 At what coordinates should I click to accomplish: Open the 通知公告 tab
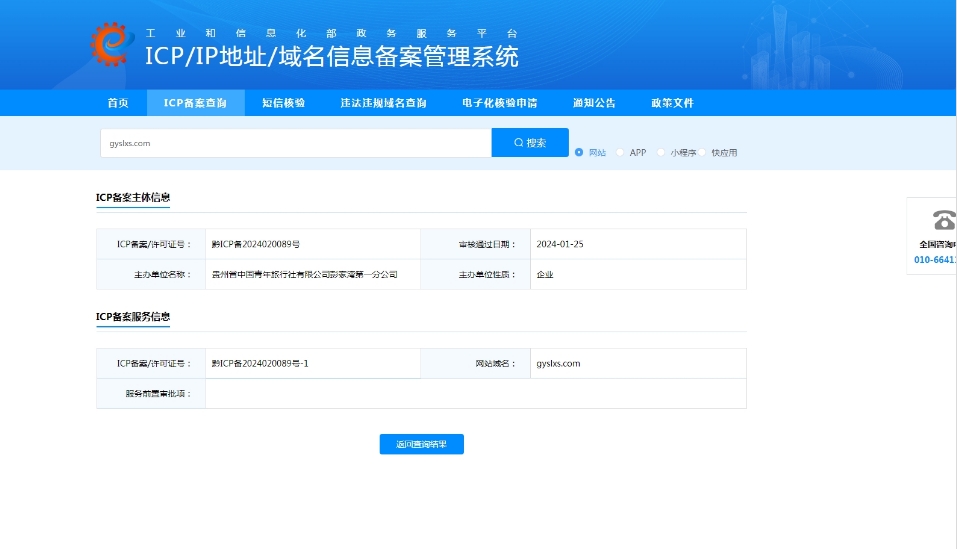pos(594,103)
